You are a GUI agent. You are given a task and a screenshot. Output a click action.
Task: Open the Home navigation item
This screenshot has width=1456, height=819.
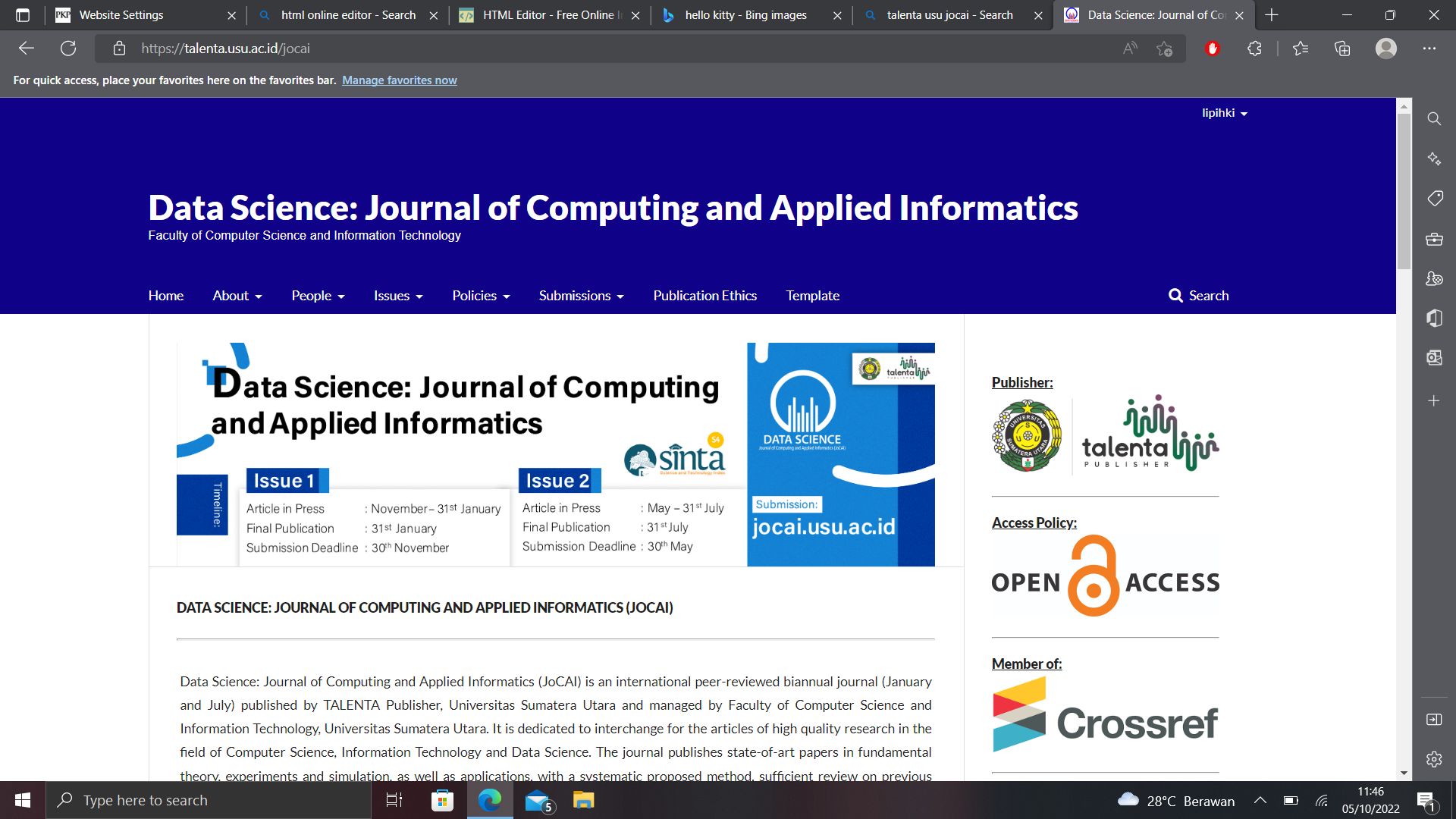pyautogui.click(x=166, y=296)
